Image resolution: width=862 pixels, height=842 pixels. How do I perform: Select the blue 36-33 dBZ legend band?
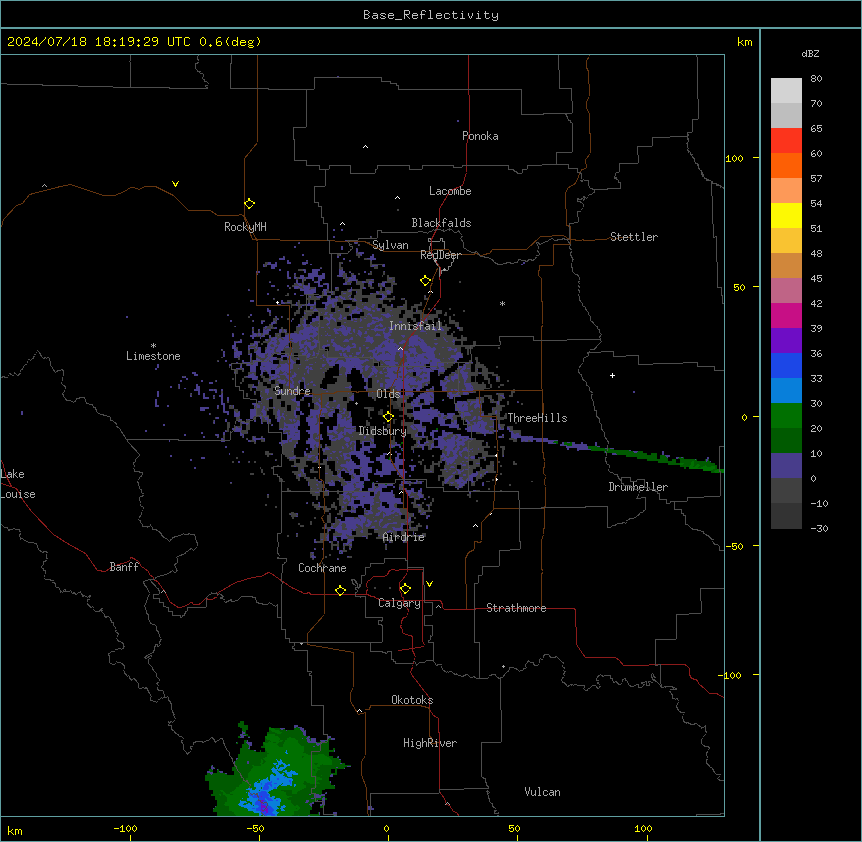pos(786,365)
